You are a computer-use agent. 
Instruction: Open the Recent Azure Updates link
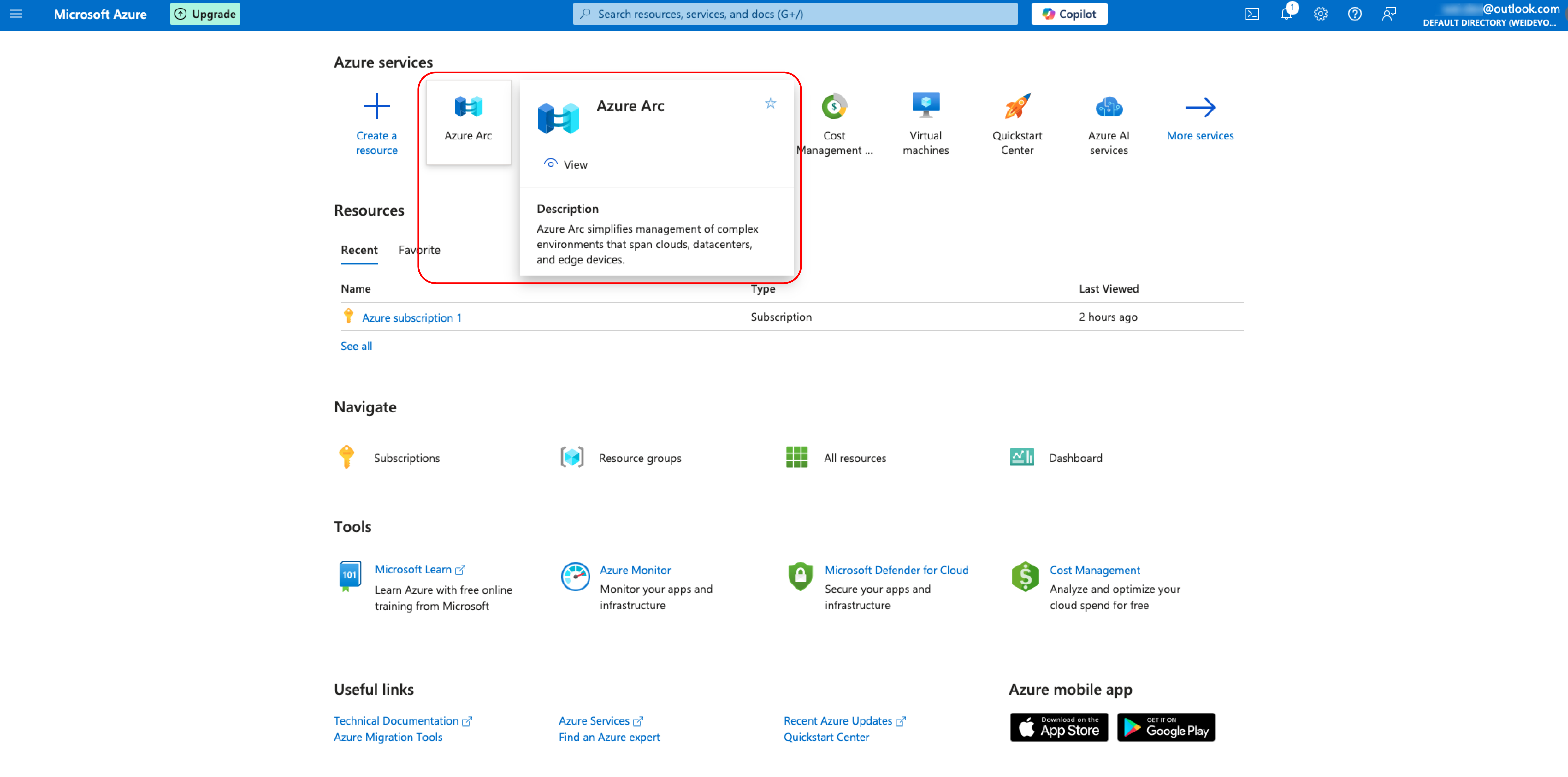[845, 721]
